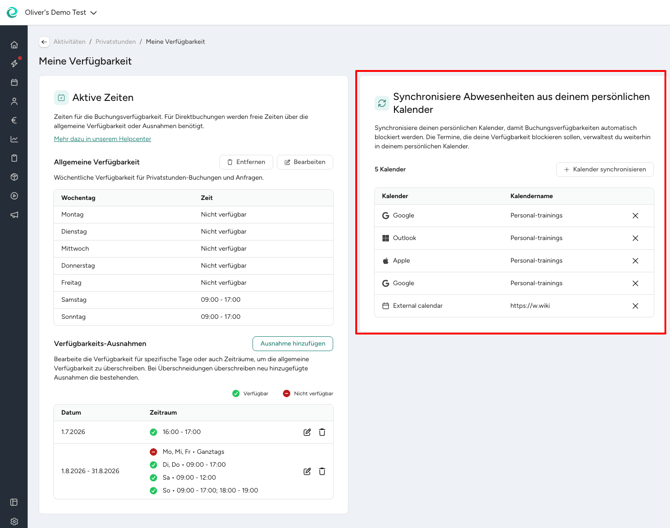Go to Aktivitäten breadcrumb
The image size is (670, 528).
coord(69,42)
